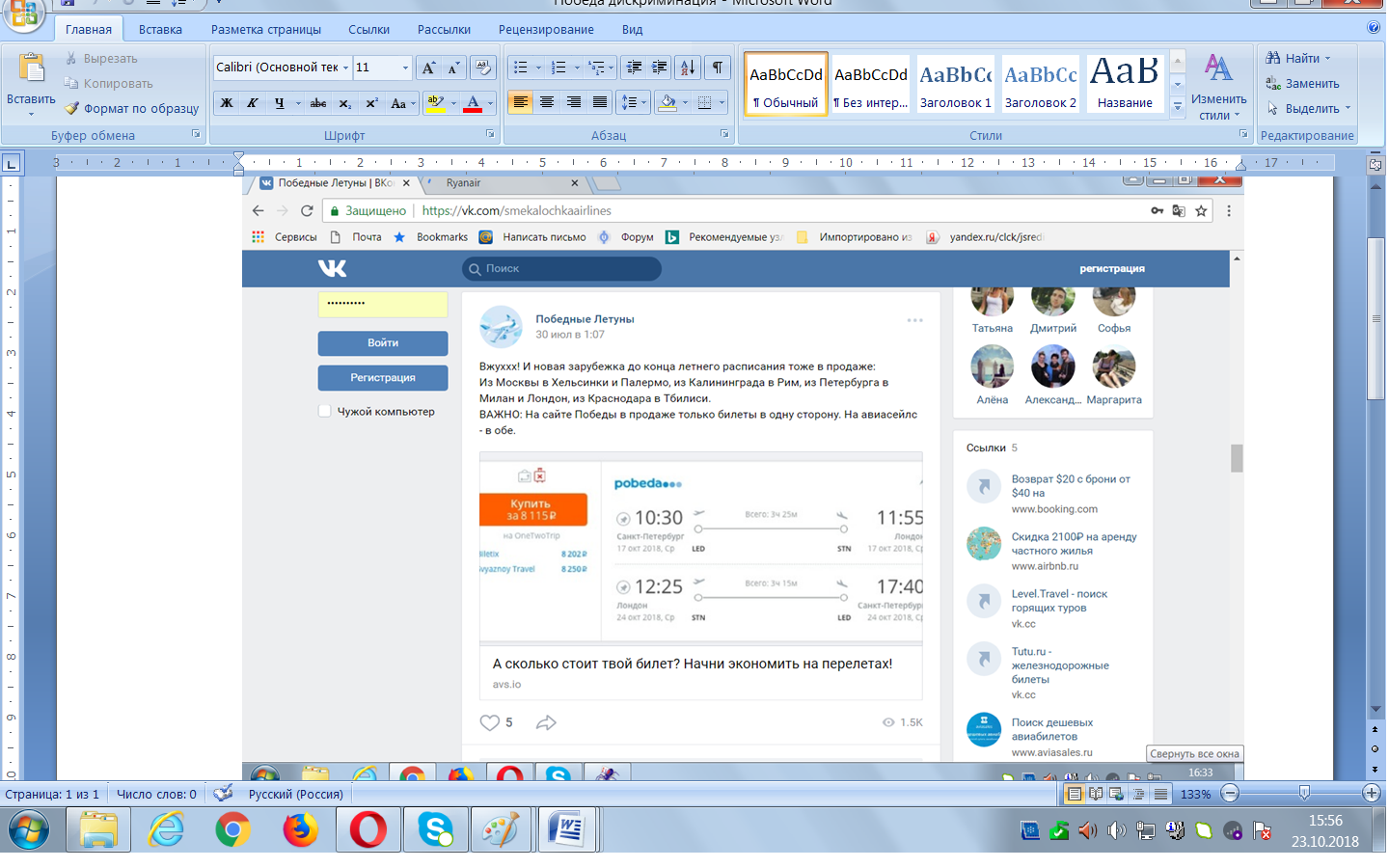
Task: Toggle Italic (К) formatting
Action: (x=252, y=103)
